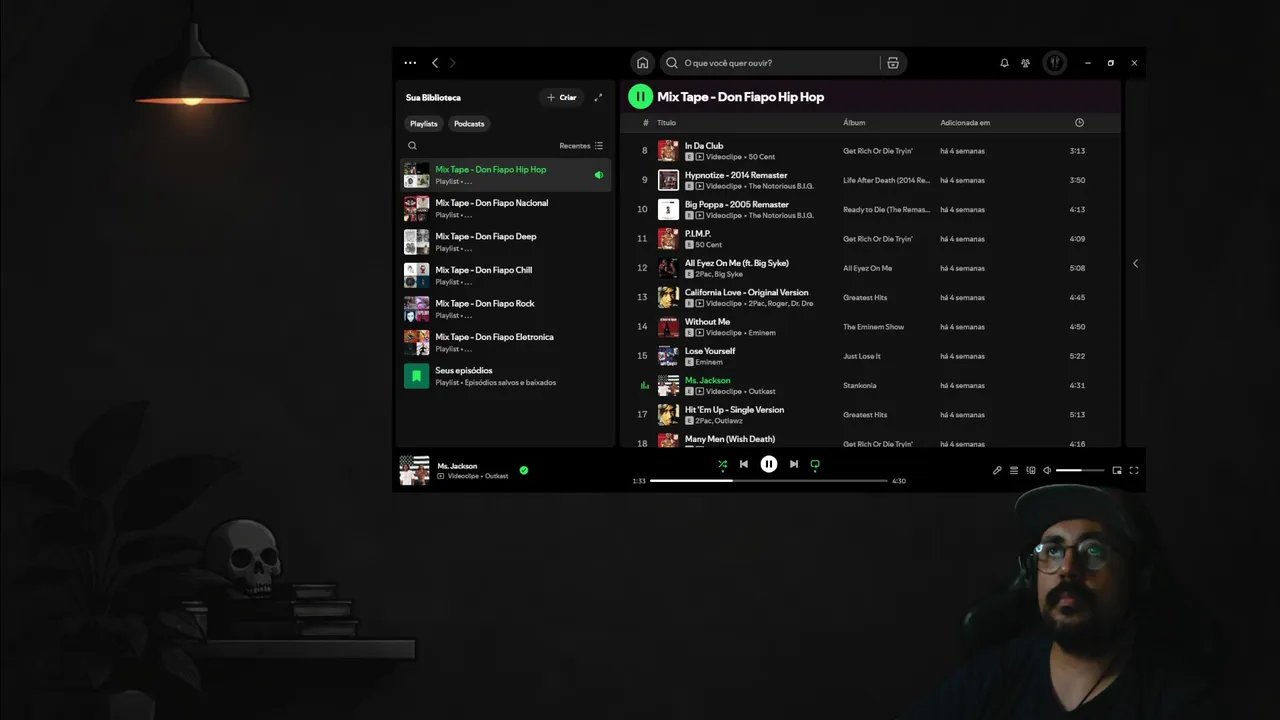This screenshot has height=720, width=1280.
Task: Select the Lose Yourself track
Action: 710,351
